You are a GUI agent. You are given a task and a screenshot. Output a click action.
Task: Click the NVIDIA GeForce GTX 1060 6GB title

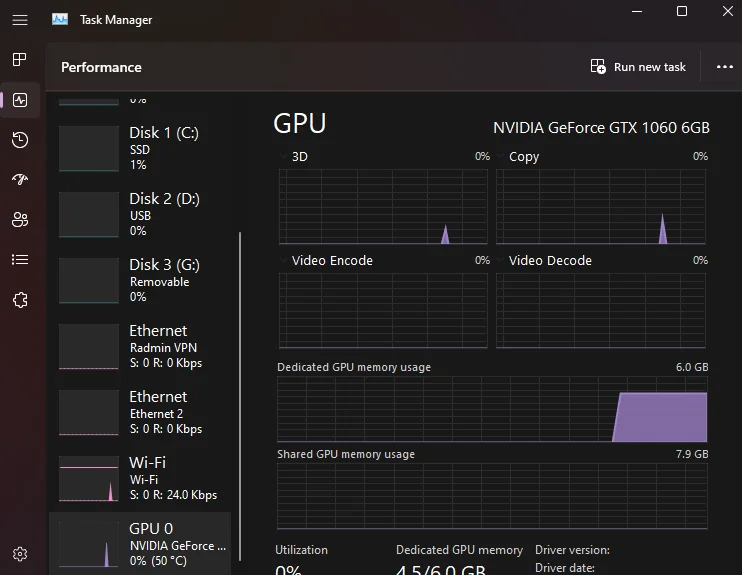601,128
